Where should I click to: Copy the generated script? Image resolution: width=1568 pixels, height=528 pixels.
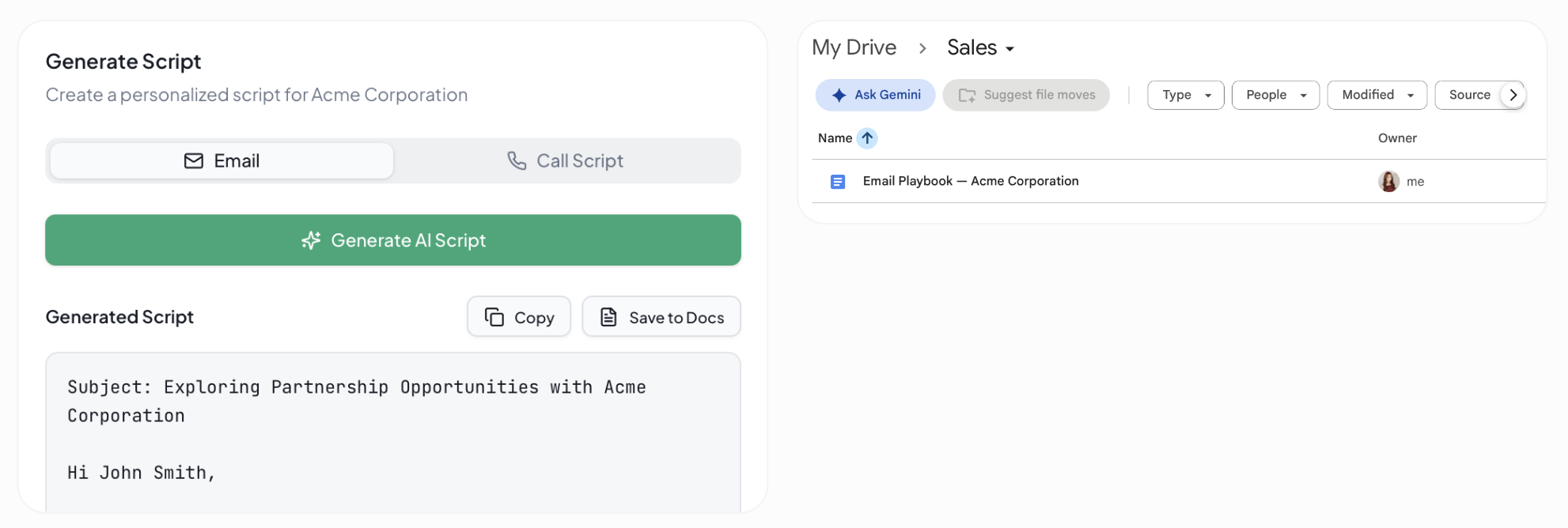pyautogui.click(x=519, y=317)
